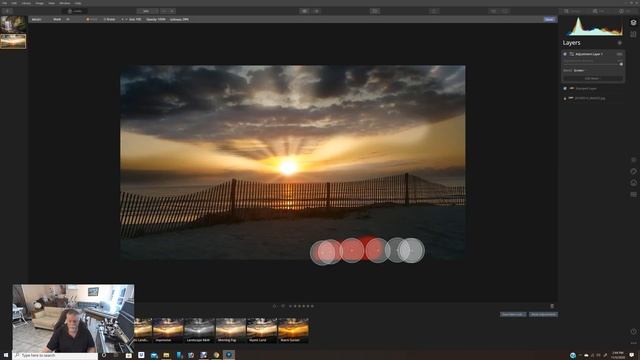The image size is (640, 360).
Task: Apply the Warm Sunset look
Action: pos(293,330)
